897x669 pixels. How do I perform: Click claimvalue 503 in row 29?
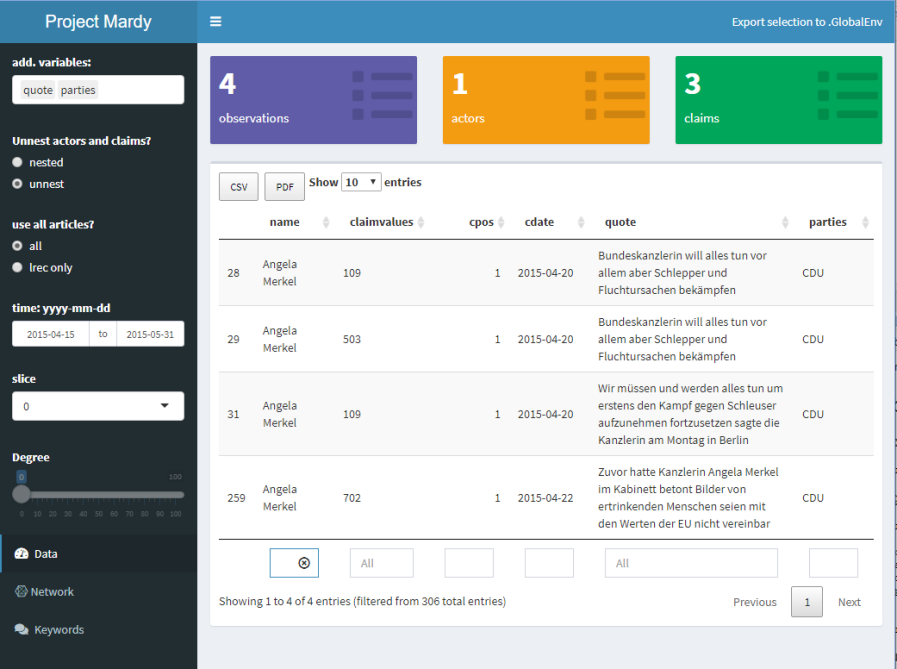352,339
